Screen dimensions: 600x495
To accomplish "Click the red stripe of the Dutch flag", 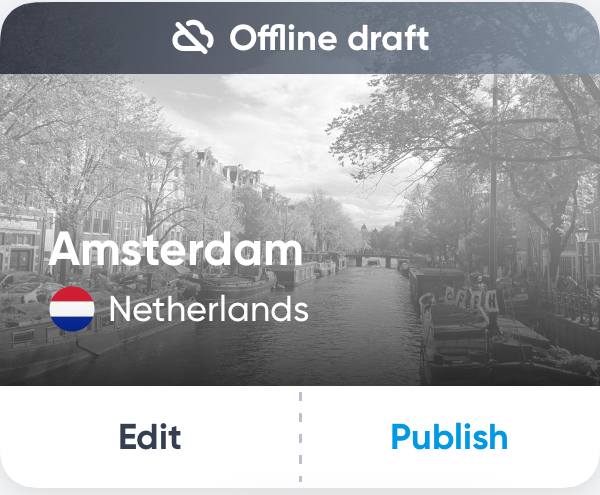I will pos(72,294).
